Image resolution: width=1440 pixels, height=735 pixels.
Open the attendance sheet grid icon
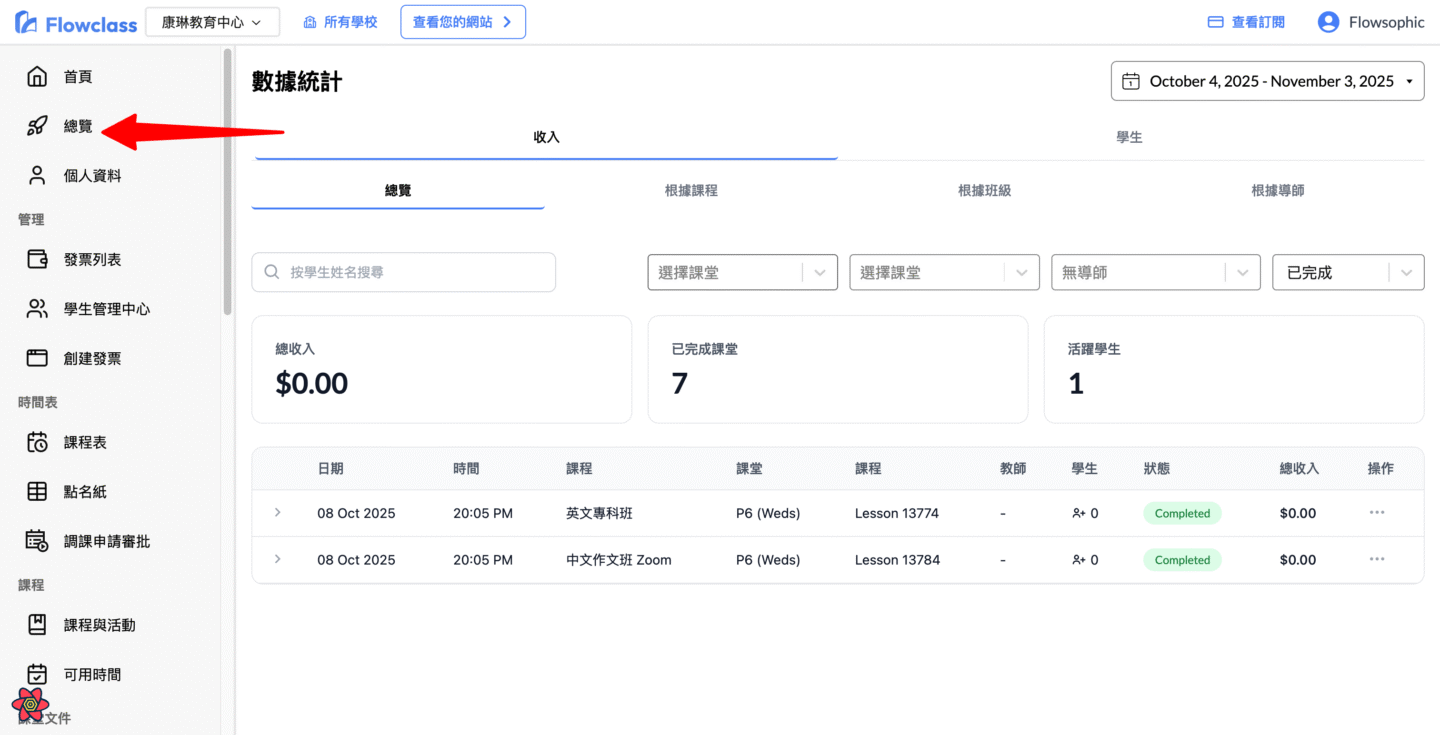(x=37, y=492)
